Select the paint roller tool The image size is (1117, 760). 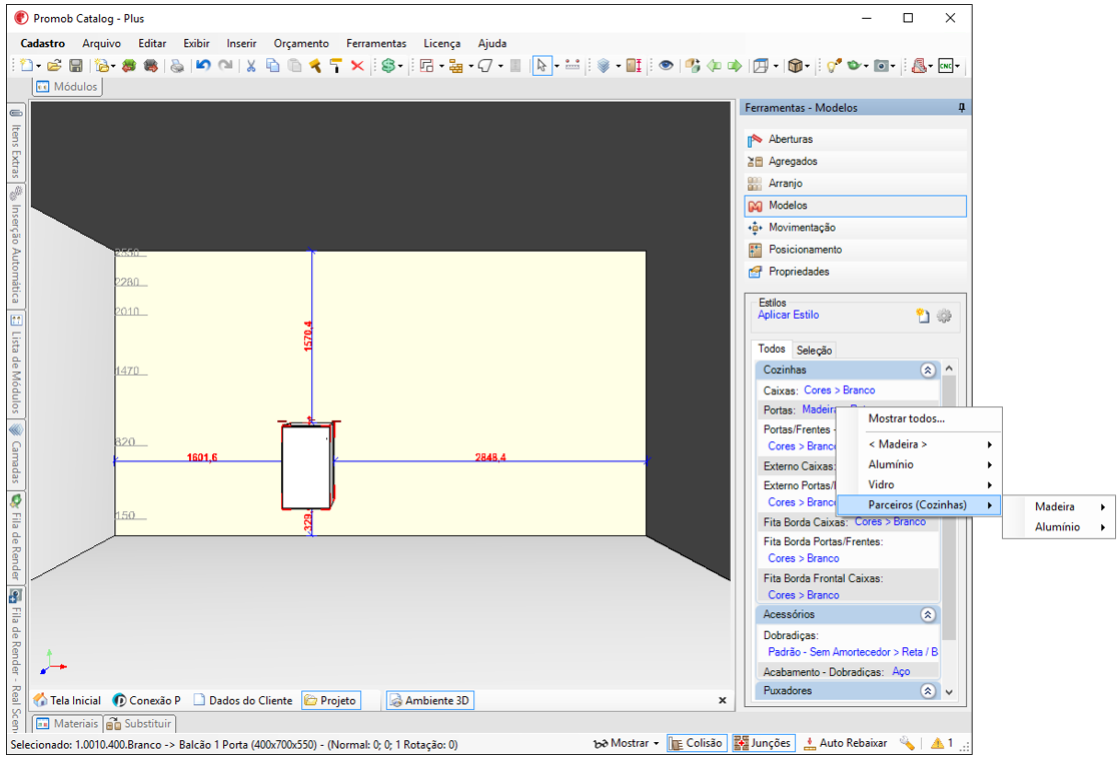(x=336, y=66)
